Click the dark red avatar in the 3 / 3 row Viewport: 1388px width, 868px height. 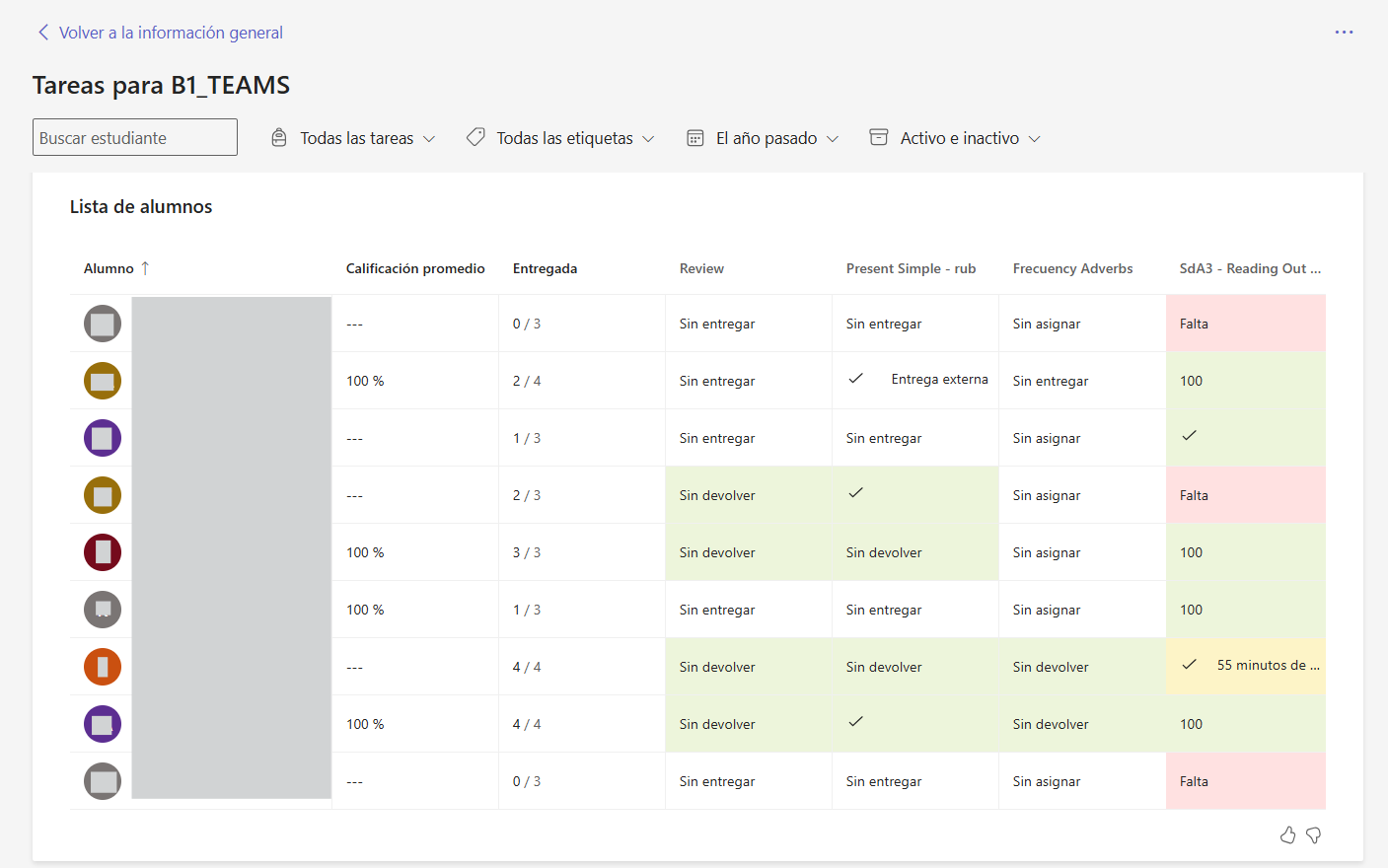(x=103, y=552)
